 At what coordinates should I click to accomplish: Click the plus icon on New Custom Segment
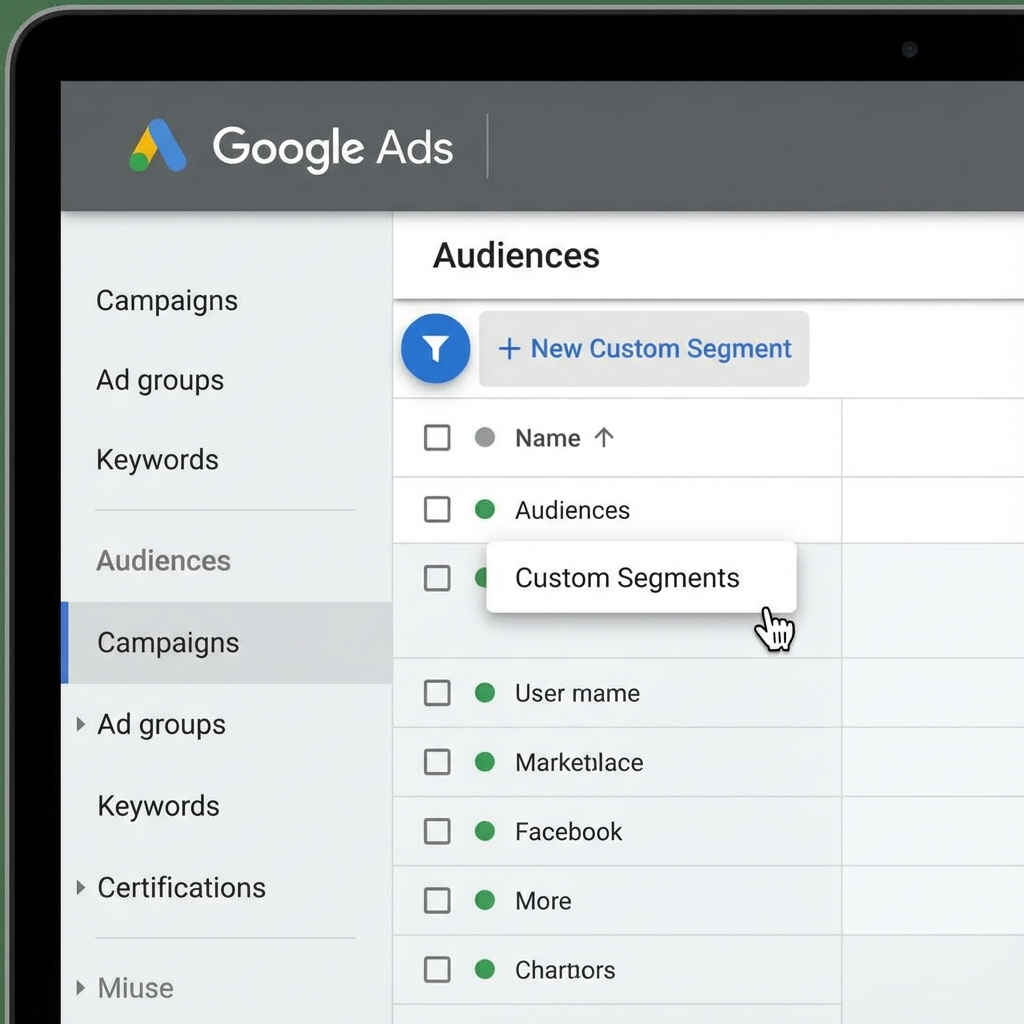(x=511, y=348)
